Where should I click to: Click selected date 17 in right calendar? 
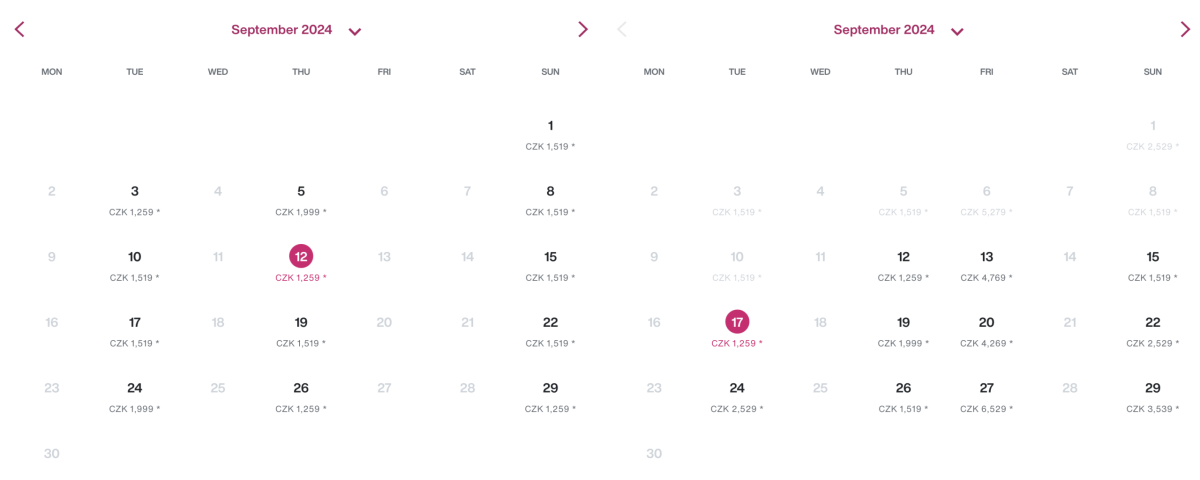click(x=737, y=322)
